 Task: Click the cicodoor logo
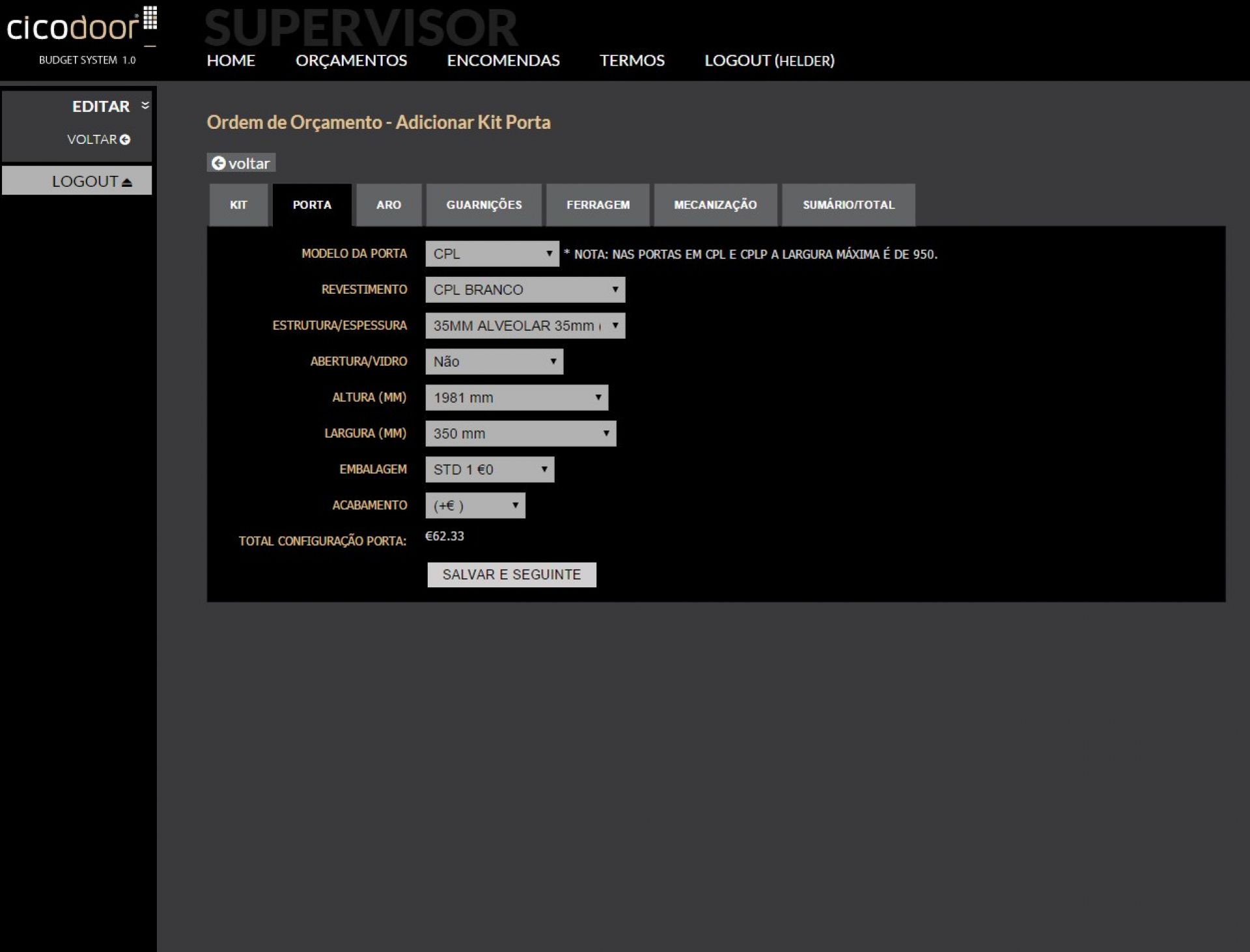tap(81, 27)
